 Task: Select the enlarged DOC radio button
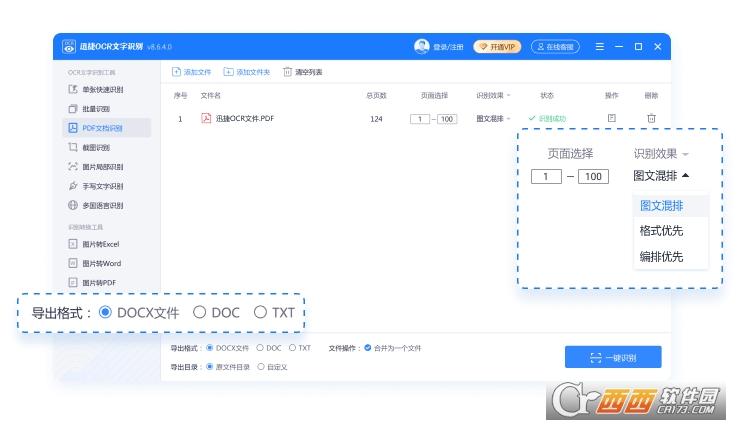[199, 313]
